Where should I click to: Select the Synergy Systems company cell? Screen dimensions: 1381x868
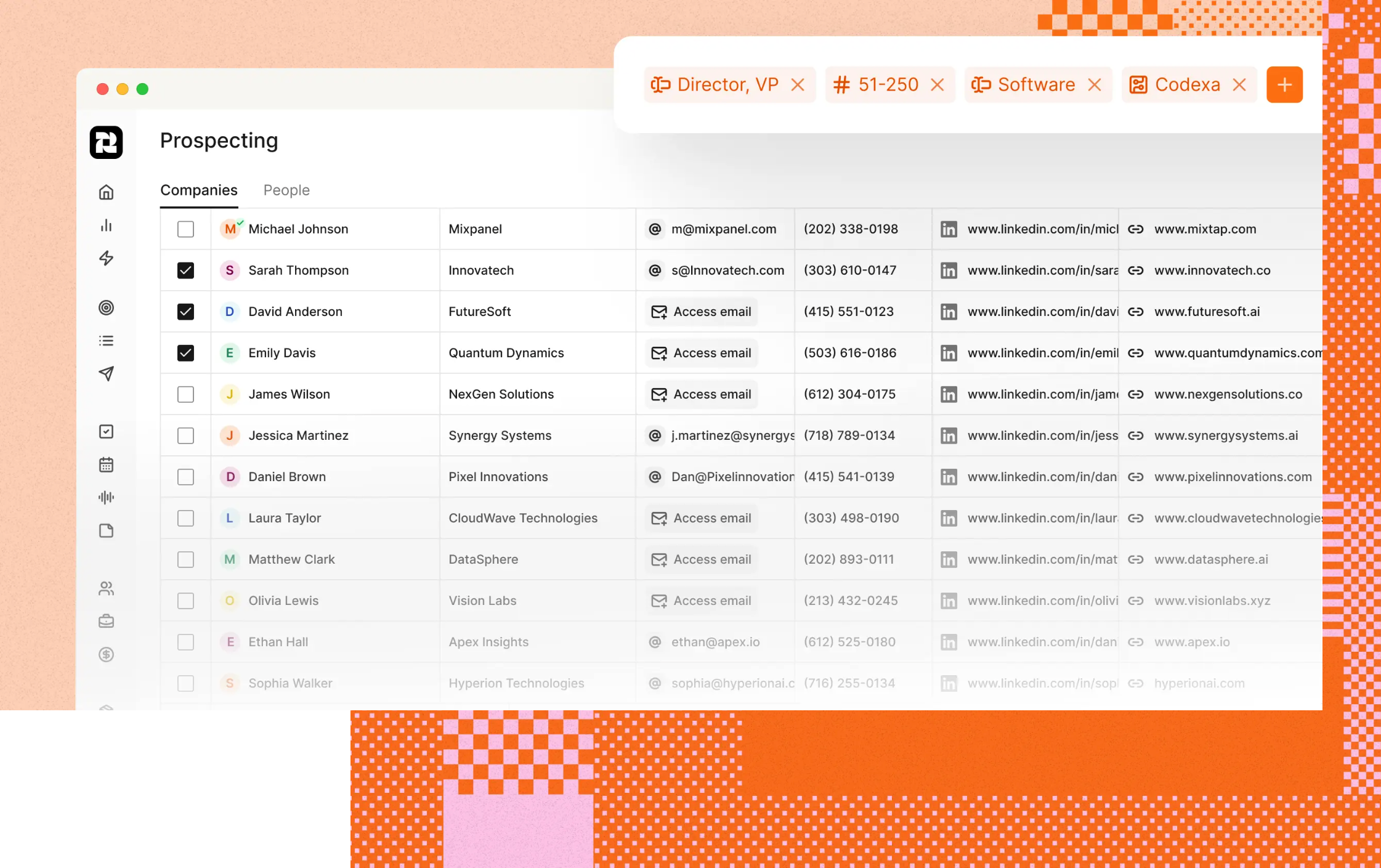pyautogui.click(x=537, y=436)
